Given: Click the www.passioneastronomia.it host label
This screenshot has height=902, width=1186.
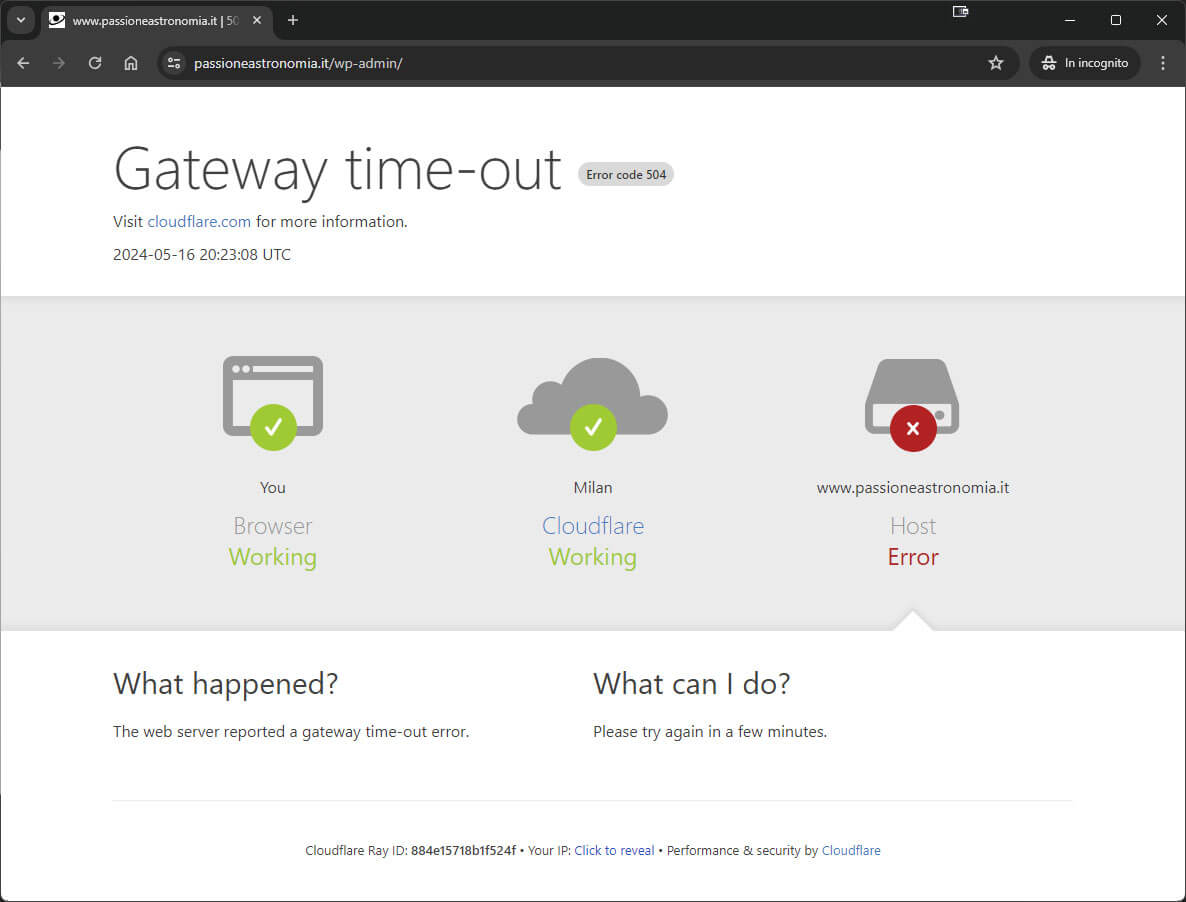Looking at the screenshot, I should click(913, 488).
